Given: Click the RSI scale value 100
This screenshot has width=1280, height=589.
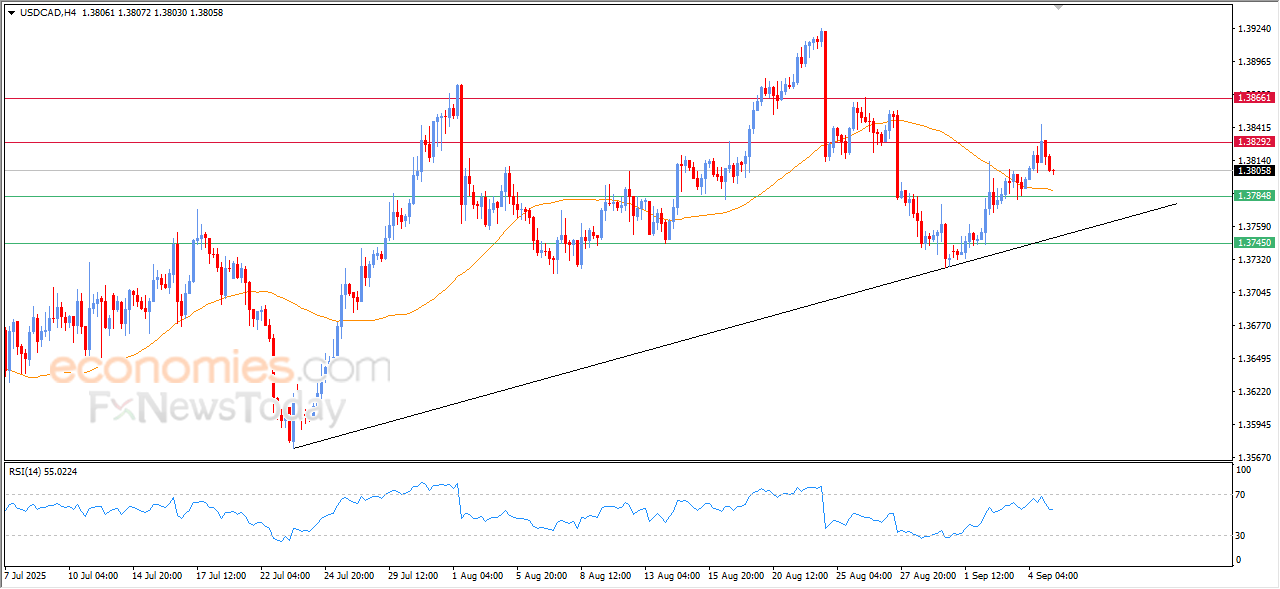Looking at the screenshot, I should (1244, 469).
